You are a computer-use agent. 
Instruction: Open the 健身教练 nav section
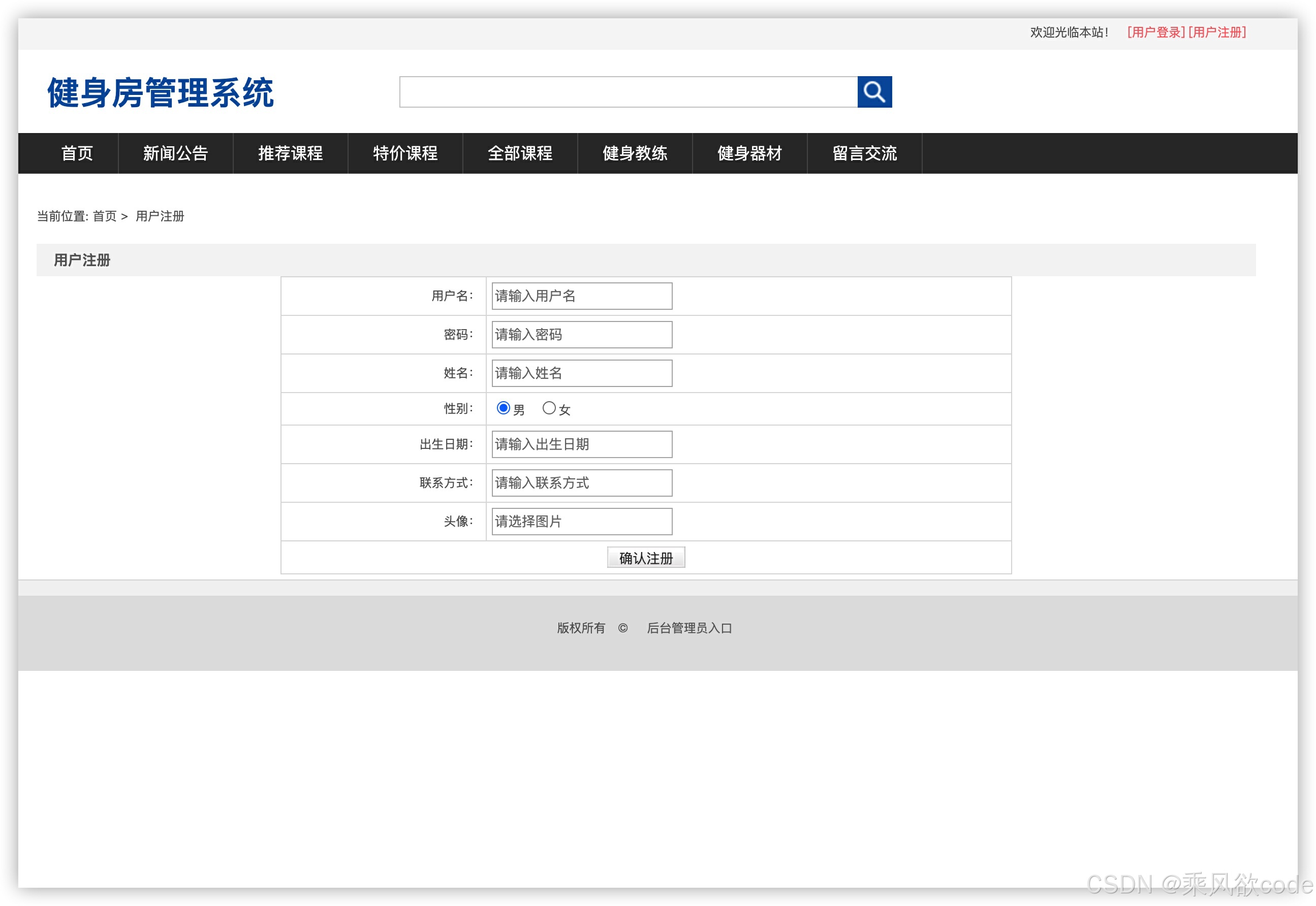(x=635, y=153)
